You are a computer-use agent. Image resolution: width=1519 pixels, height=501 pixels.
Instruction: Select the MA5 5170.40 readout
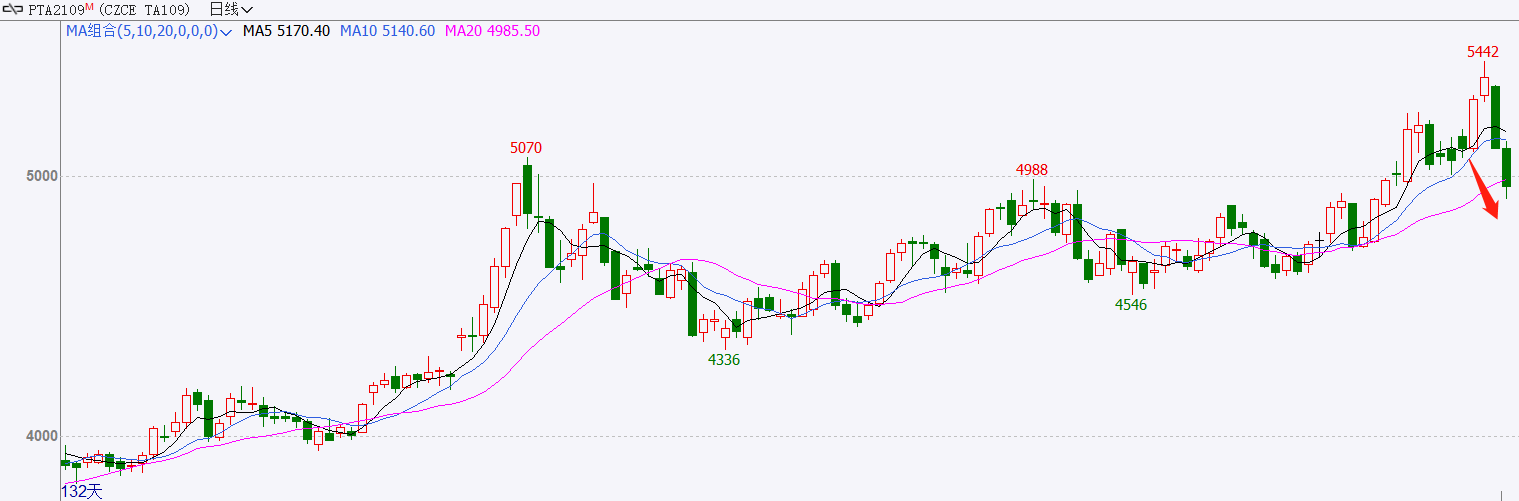287,31
